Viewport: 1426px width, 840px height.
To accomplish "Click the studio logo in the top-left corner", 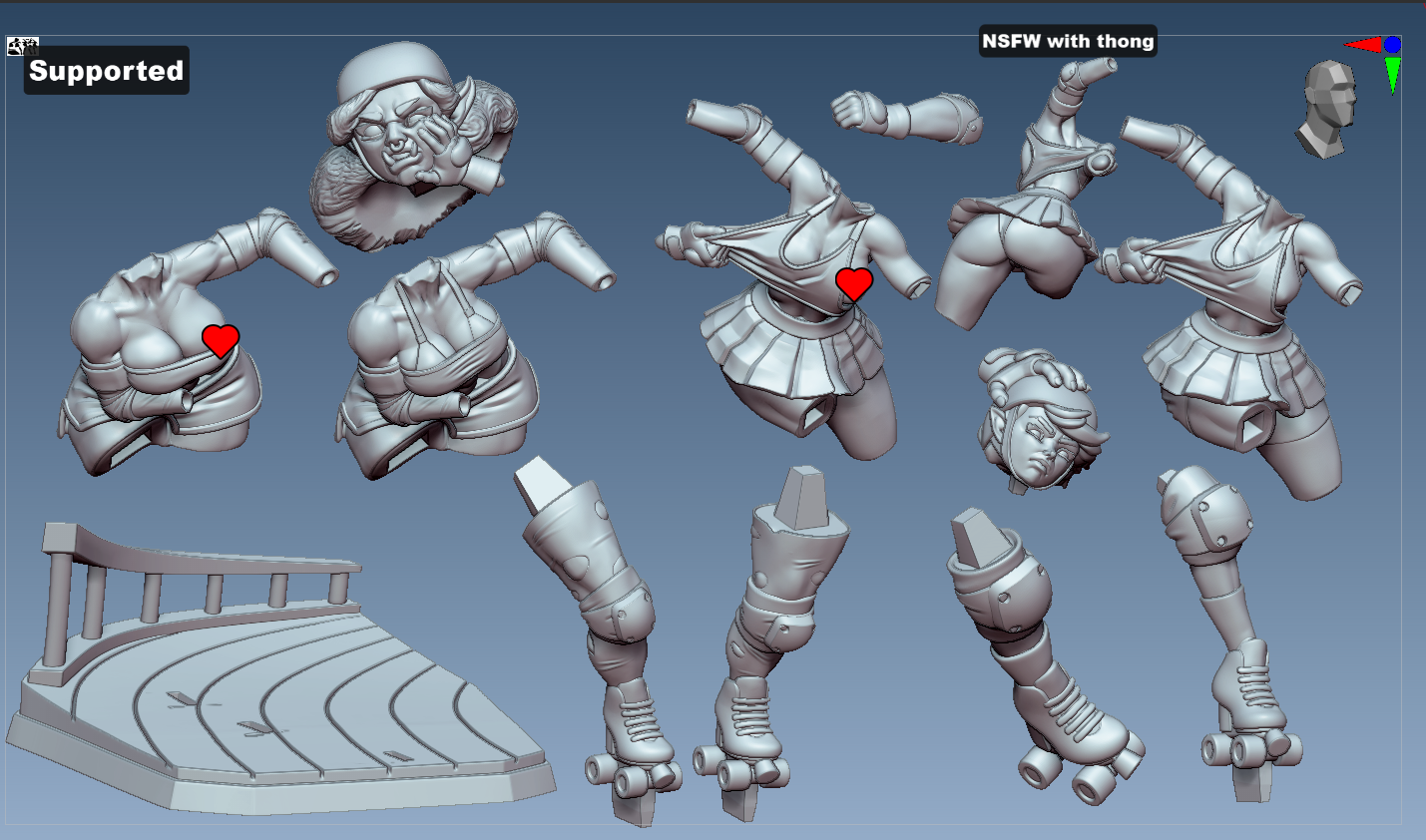I will (14, 46).
